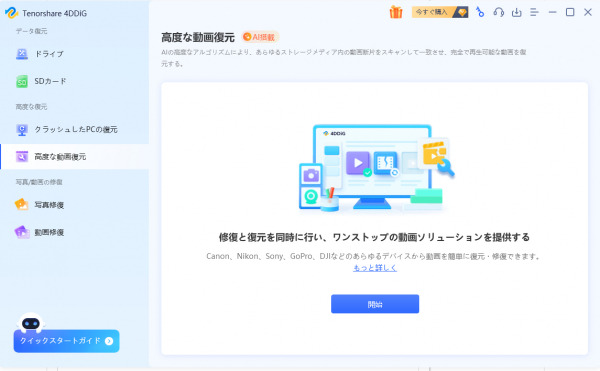Click the AI搭載 badge
The height and width of the screenshot is (371, 600).
[x=260, y=37]
